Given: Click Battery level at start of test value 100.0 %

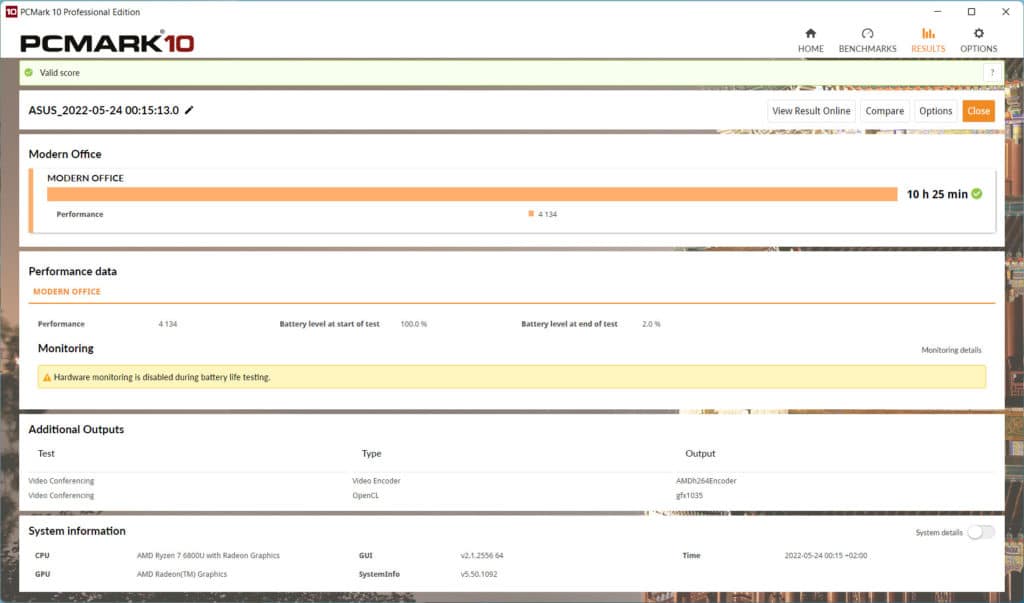Looking at the screenshot, I should pyautogui.click(x=413, y=324).
